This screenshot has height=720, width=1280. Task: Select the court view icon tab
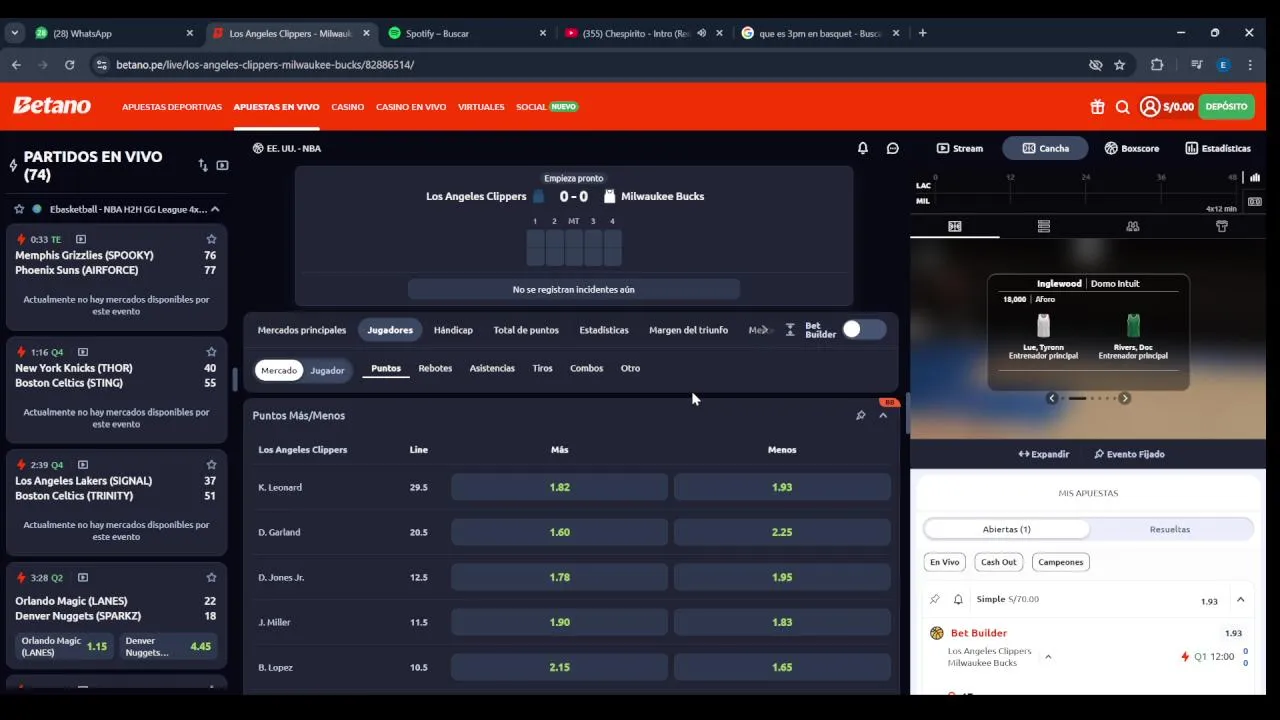tap(955, 227)
